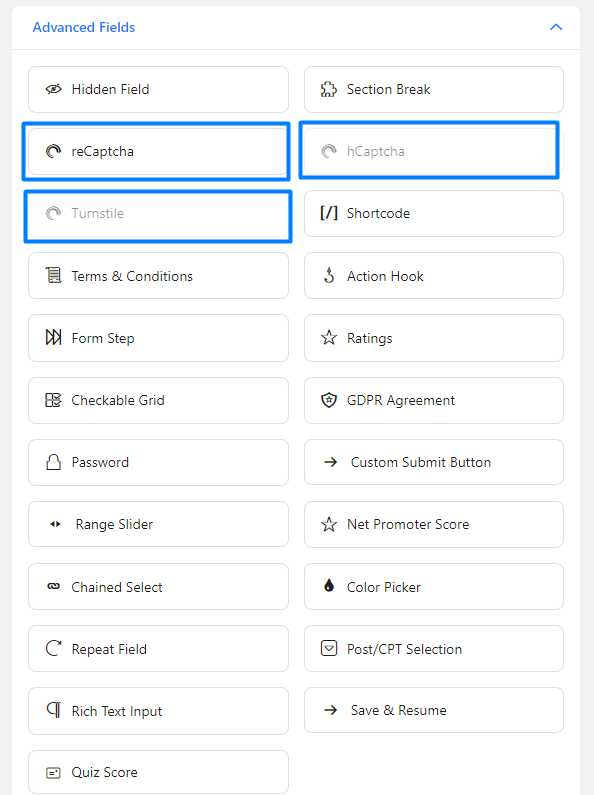Insert a Color Picker field
This screenshot has height=795, width=594.
(433, 586)
